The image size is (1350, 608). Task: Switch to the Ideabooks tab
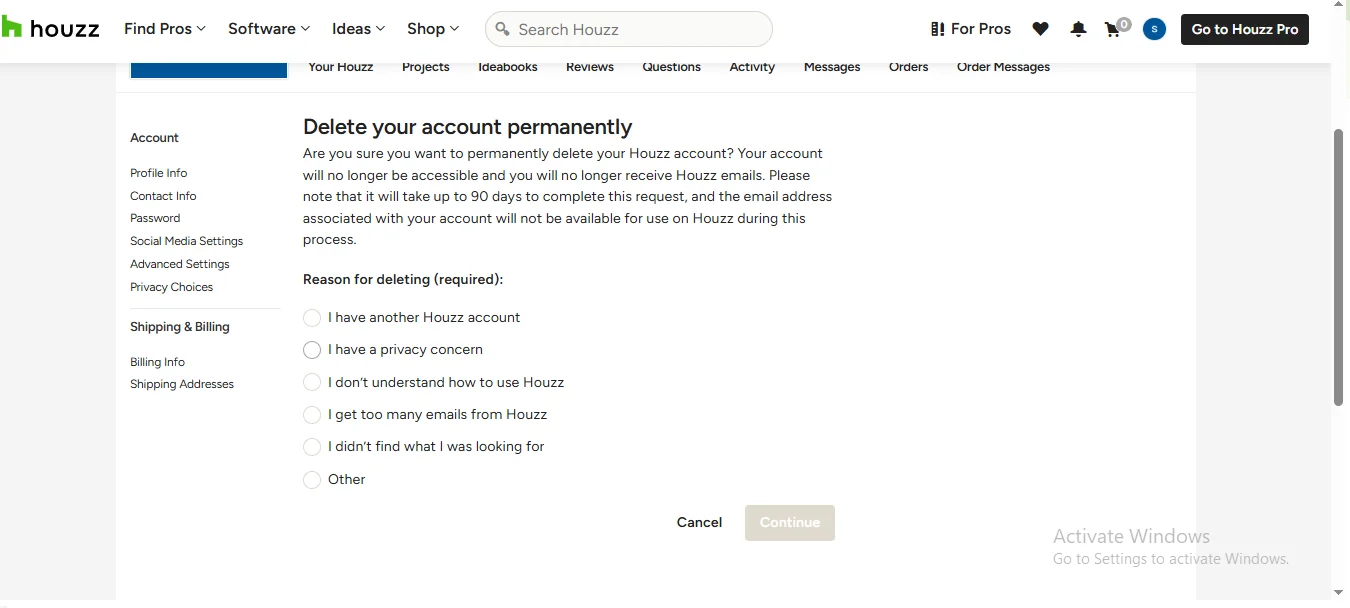(x=508, y=67)
